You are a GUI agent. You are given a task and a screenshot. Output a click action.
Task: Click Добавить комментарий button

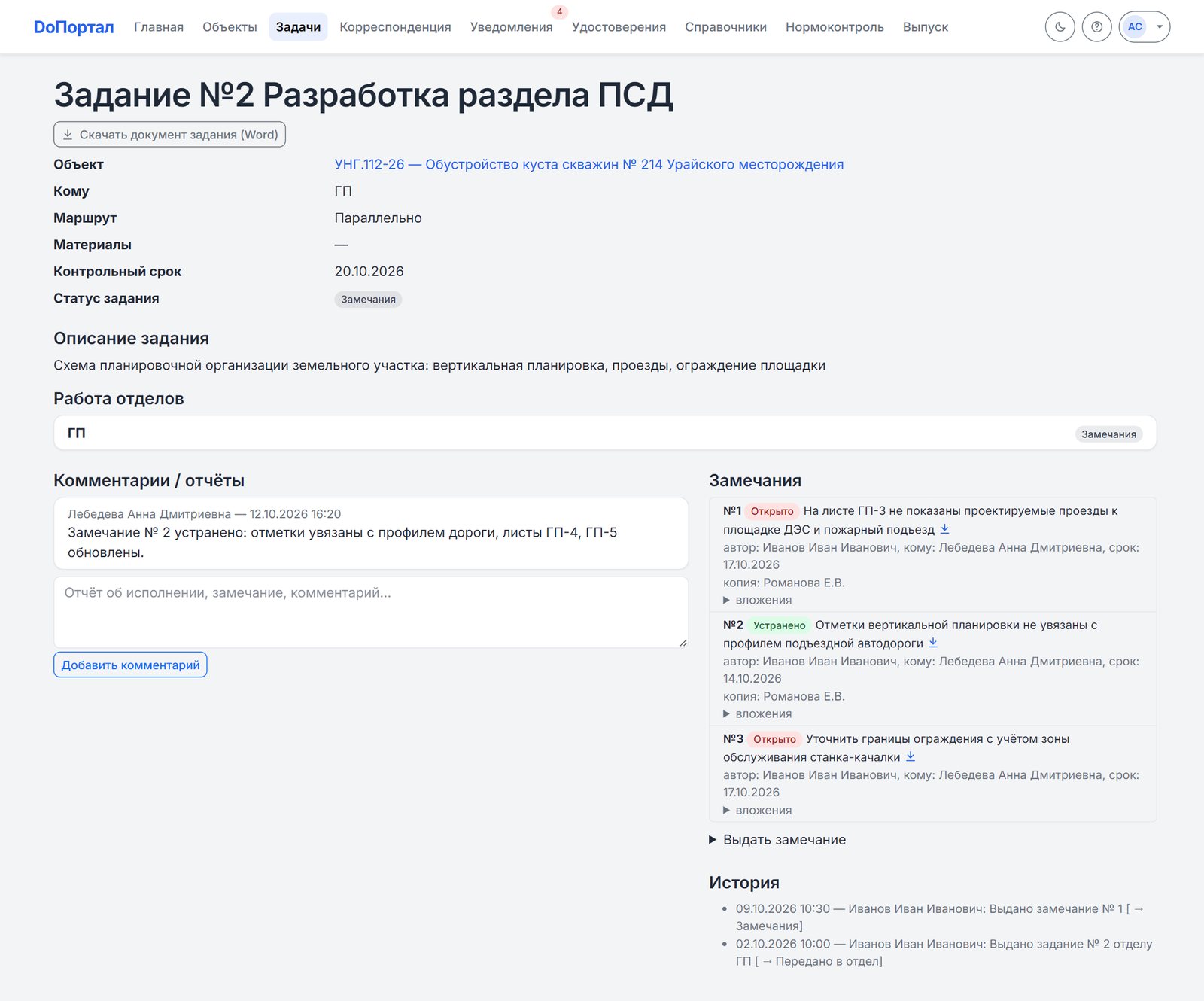(130, 665)
